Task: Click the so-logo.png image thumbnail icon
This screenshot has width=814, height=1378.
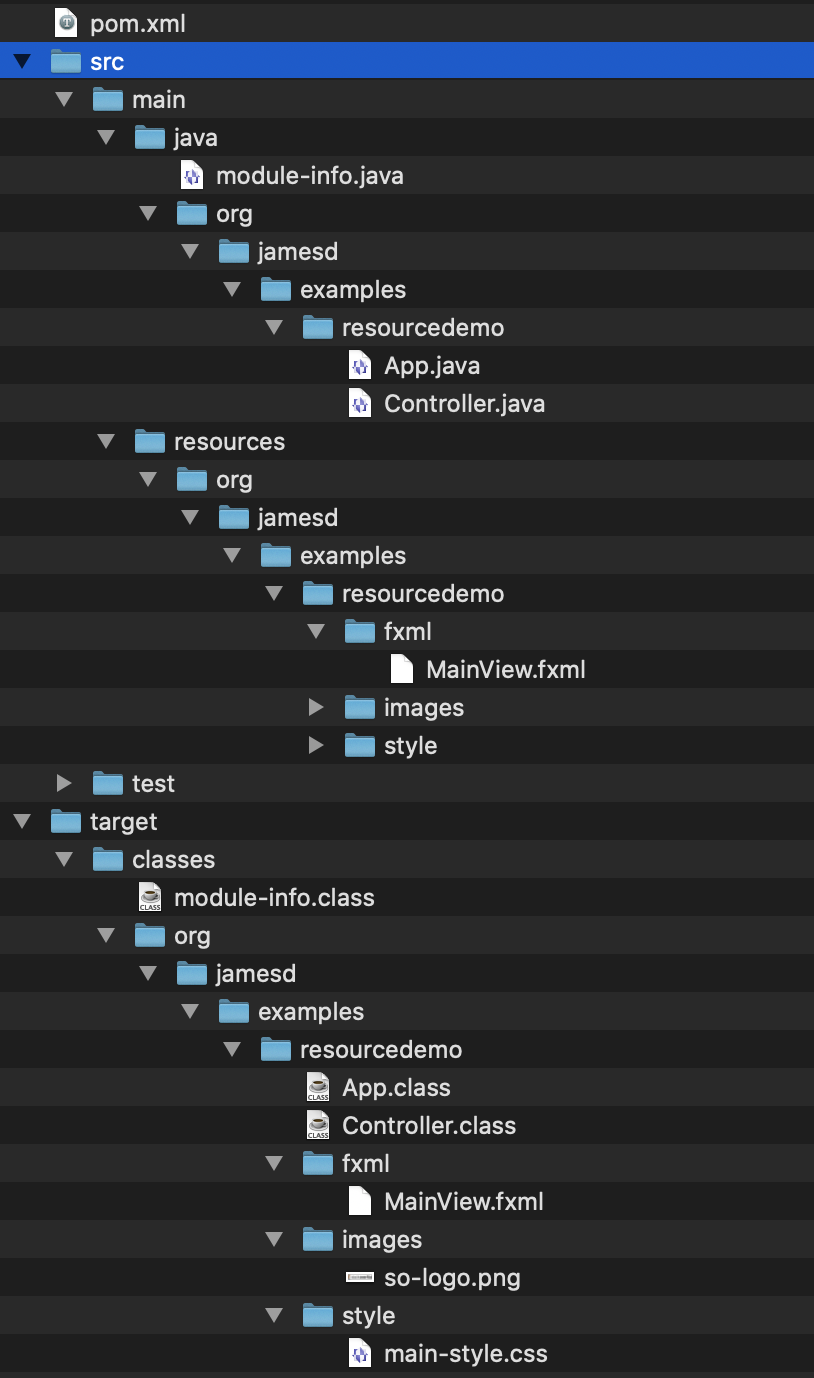Action: 360,1277
